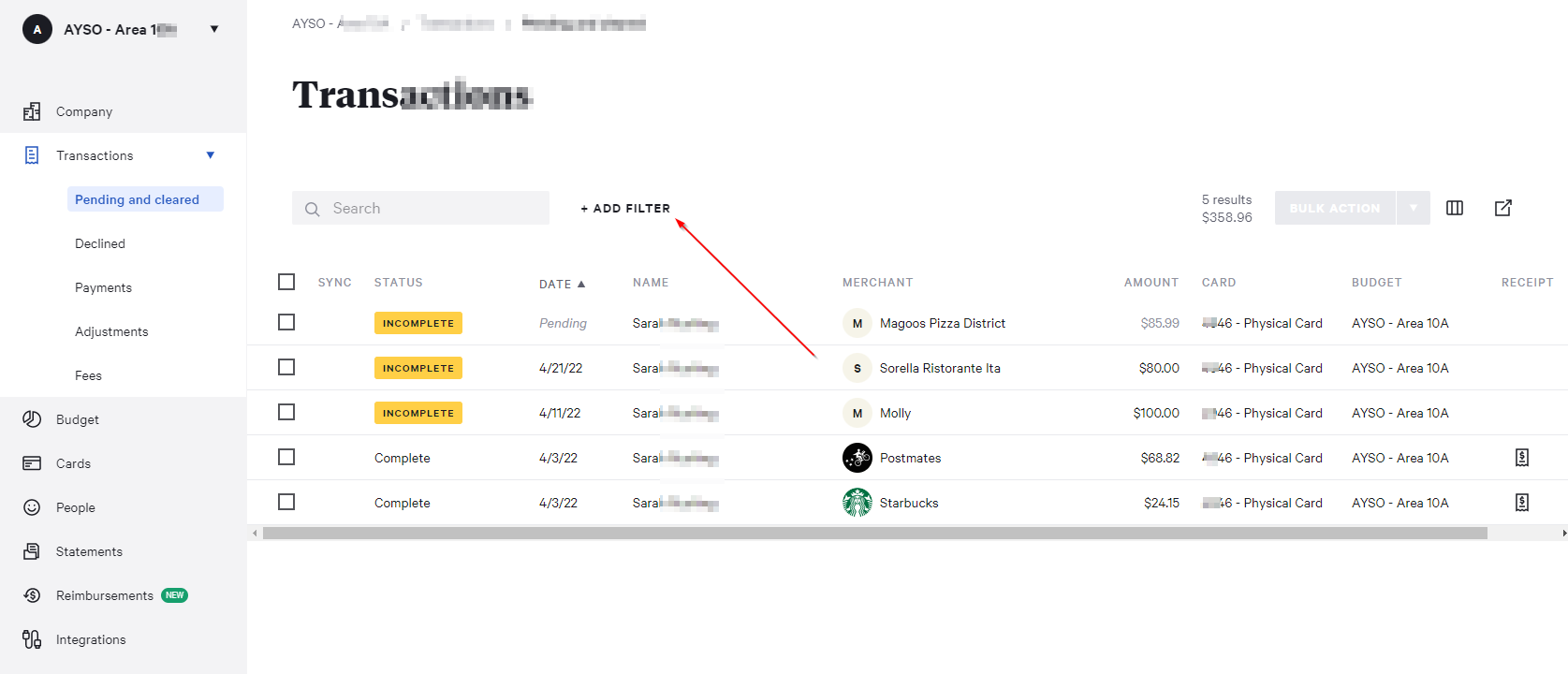Viewport: 1568px width, 674px height.
Task: Switch to the Payments submenu
Action: pos(103,287)
